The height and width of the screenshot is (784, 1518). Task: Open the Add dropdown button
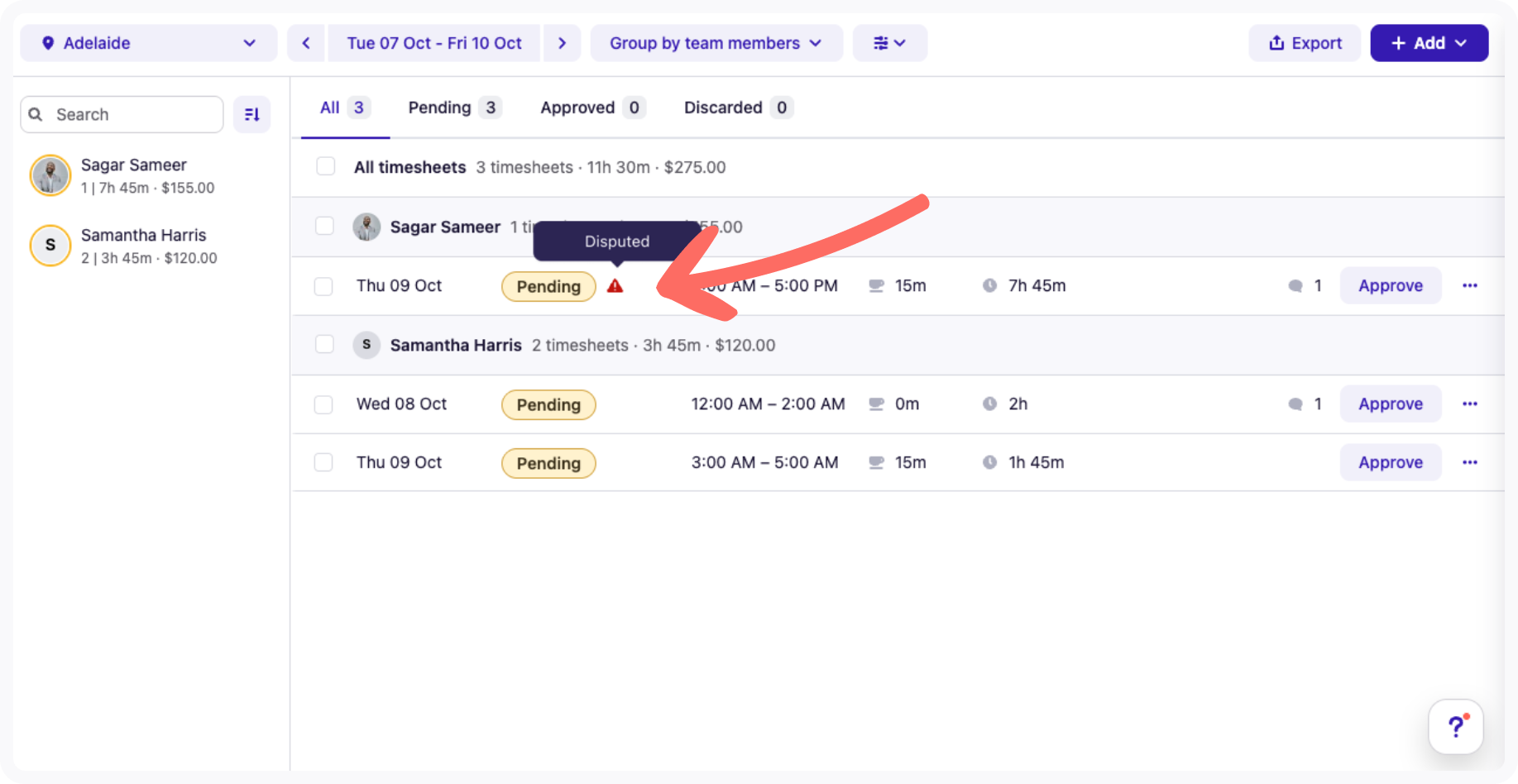point(1429,43)
